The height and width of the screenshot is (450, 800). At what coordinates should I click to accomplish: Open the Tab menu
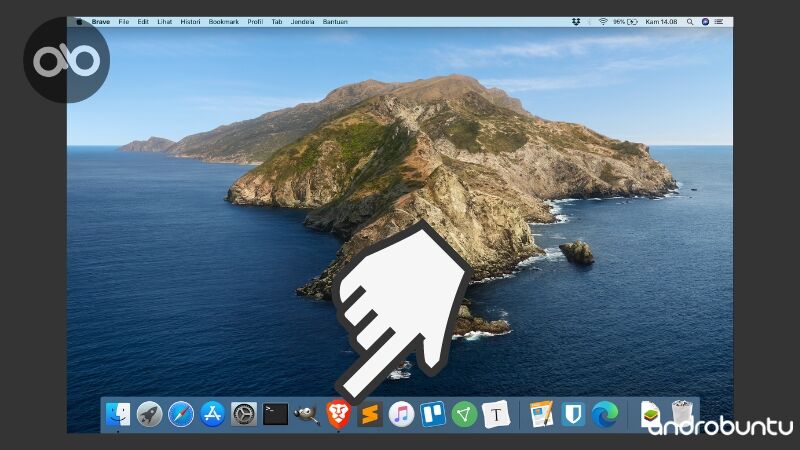coord(277,22)
